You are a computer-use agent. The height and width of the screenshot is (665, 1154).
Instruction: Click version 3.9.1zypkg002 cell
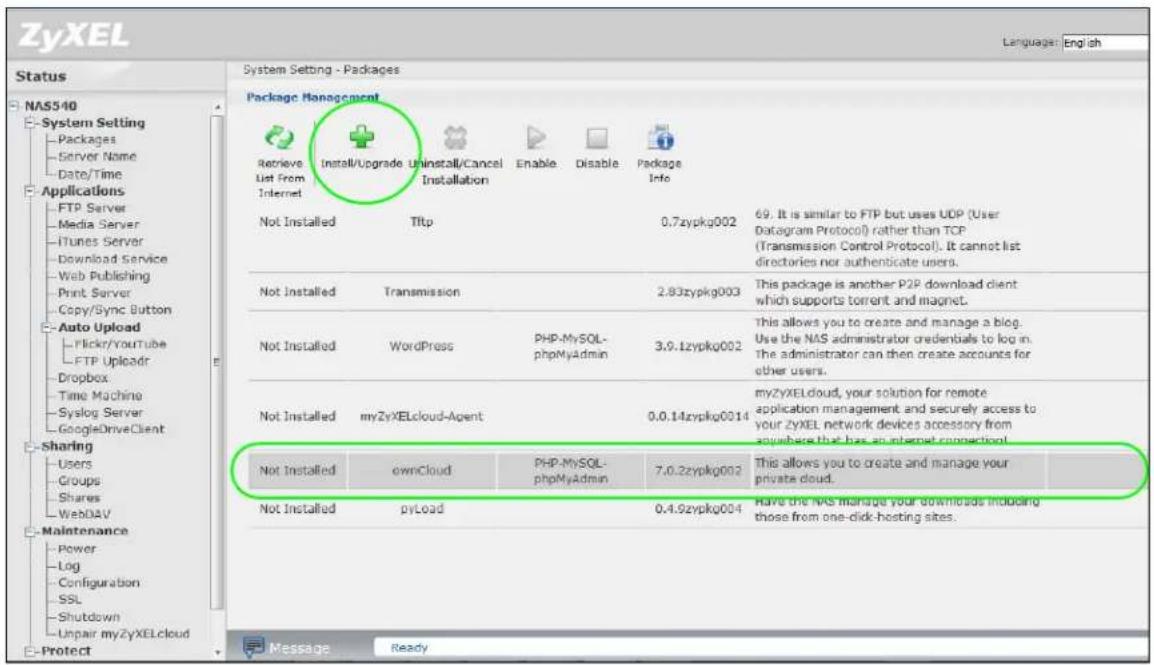pyautogui.click(x=698, y=346)
